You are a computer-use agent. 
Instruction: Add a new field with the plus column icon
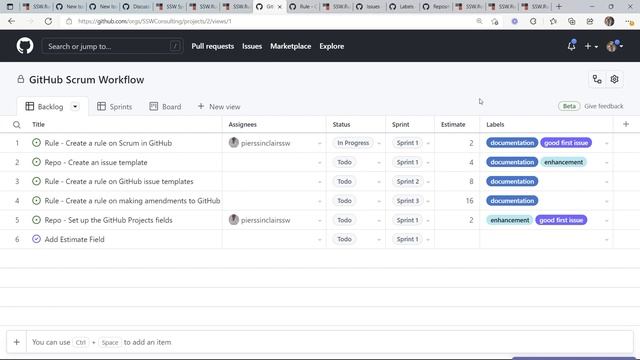tap(626, 124)
